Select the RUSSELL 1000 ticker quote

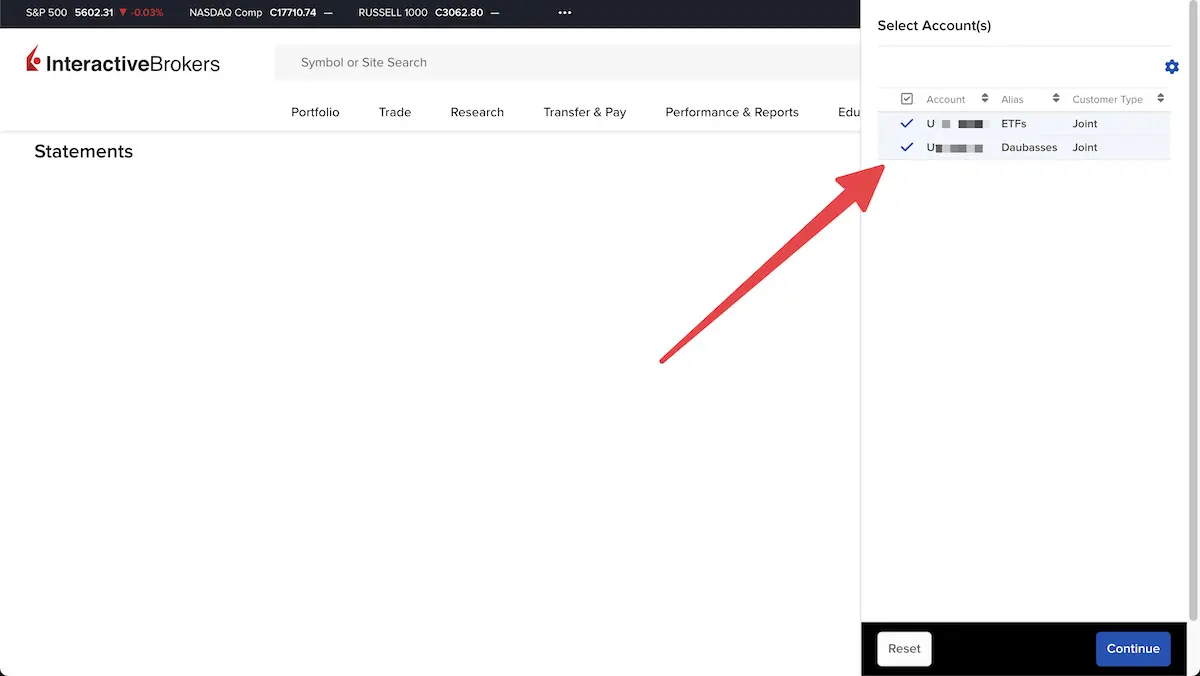tap(431, 13)
